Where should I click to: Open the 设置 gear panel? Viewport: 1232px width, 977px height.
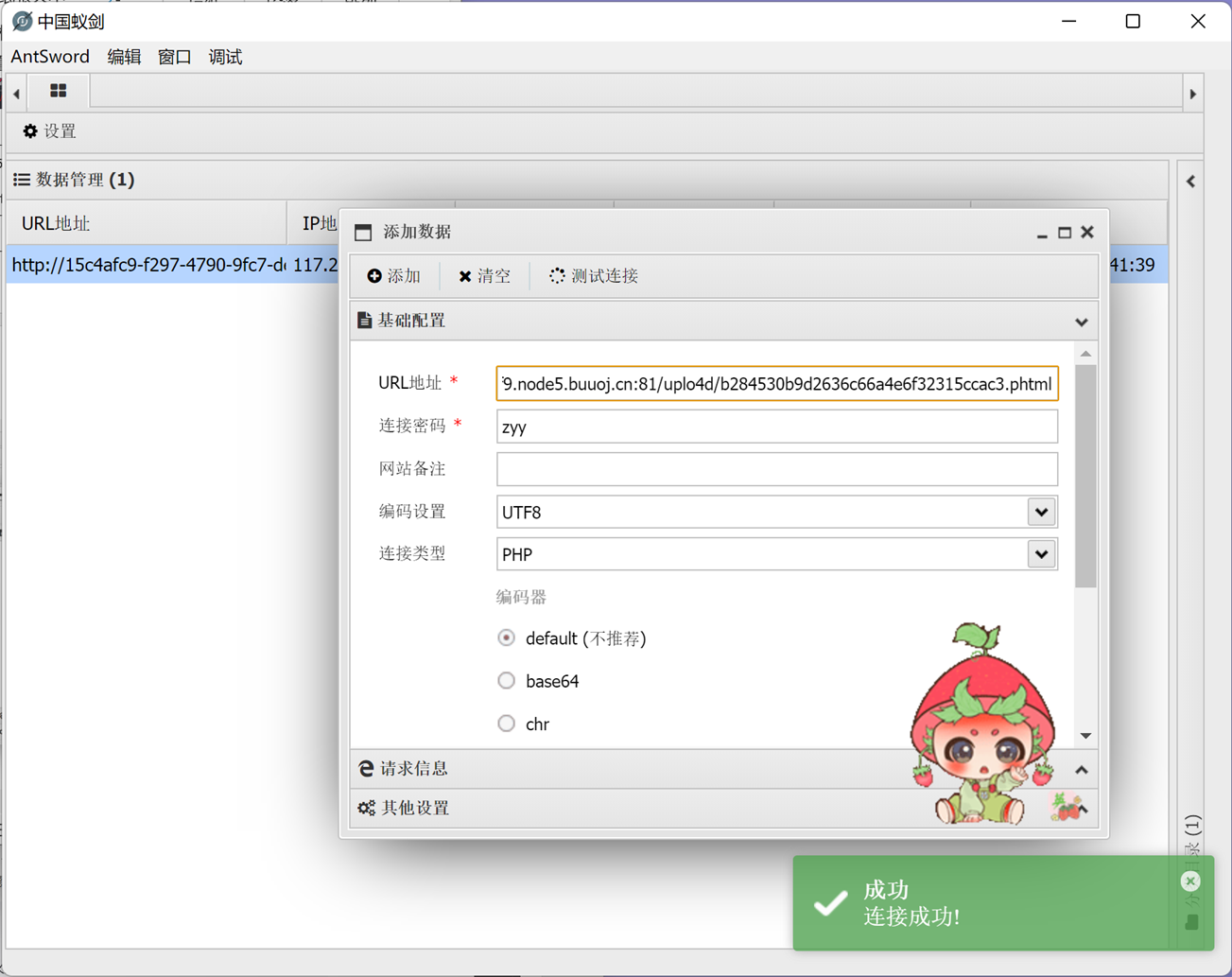pos(31,131)
